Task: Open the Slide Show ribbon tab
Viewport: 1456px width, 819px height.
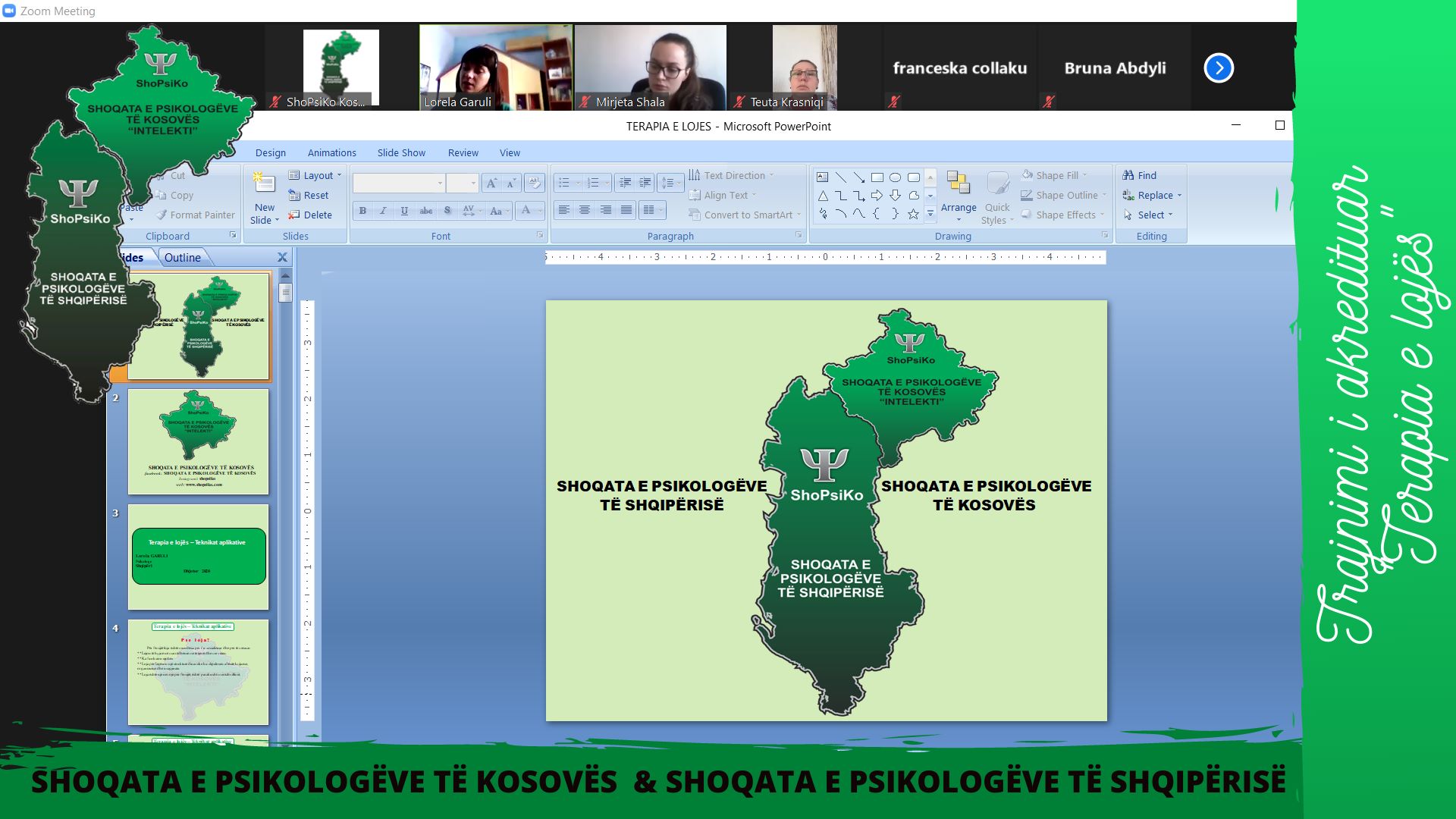Action: click(x=401, y=152)
